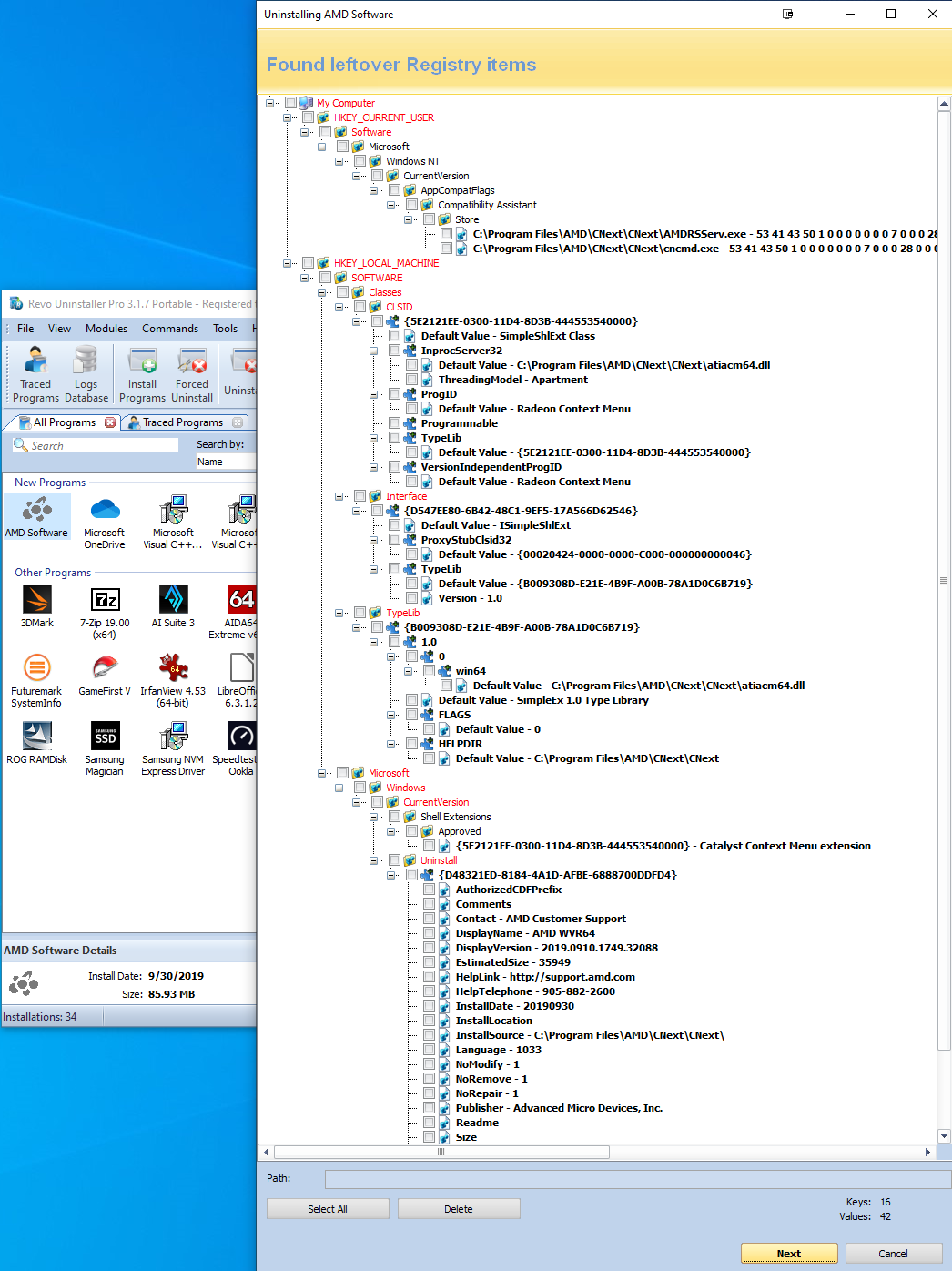
Task: Open the Search by Name dropdown
Action: [226, 462]
